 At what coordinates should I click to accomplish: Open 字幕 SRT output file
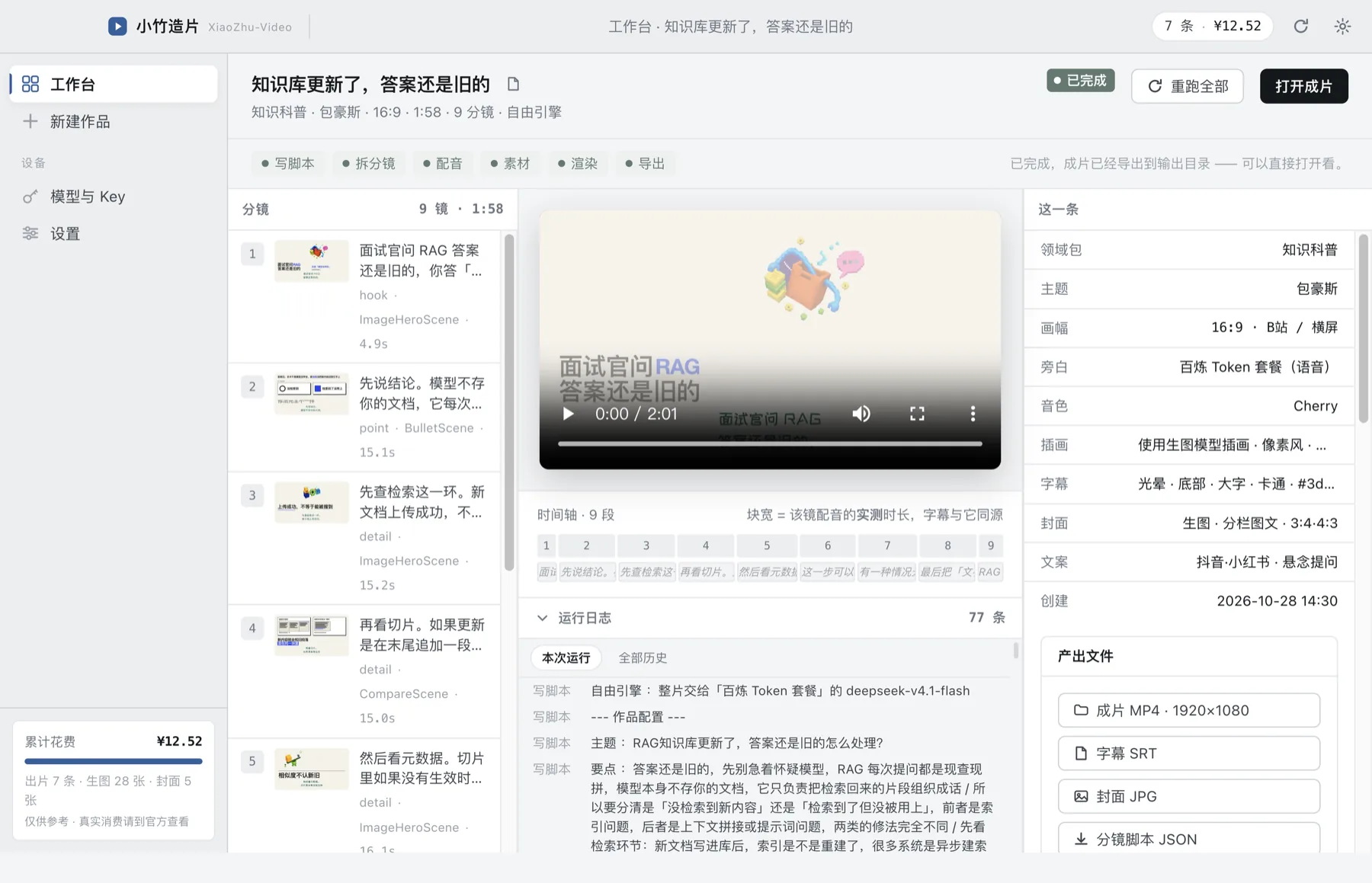pos(1188,753)
